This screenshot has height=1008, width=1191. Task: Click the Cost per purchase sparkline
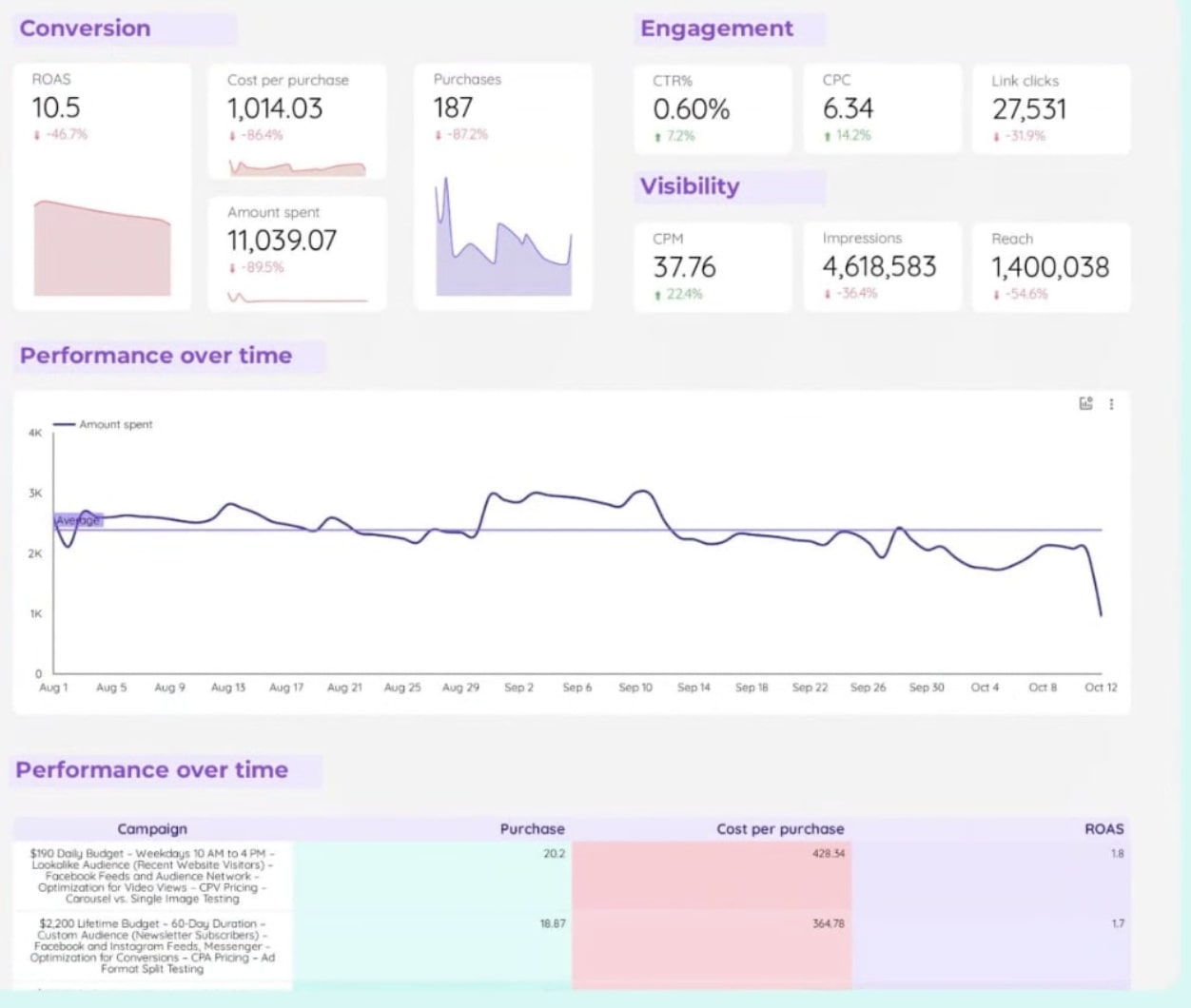tap(297, 169)
